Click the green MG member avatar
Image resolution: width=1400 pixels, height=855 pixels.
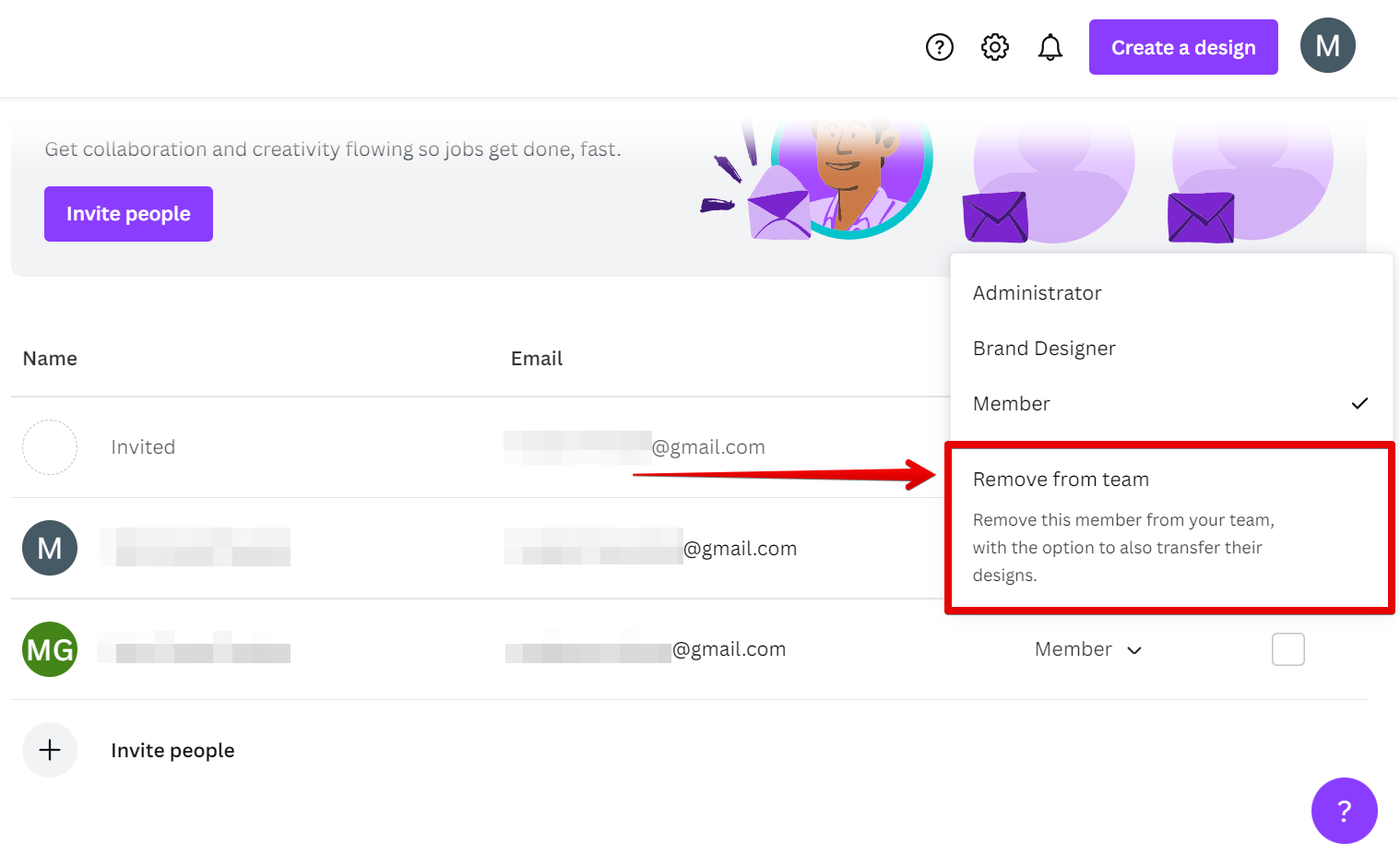click(x=50, y=649)
